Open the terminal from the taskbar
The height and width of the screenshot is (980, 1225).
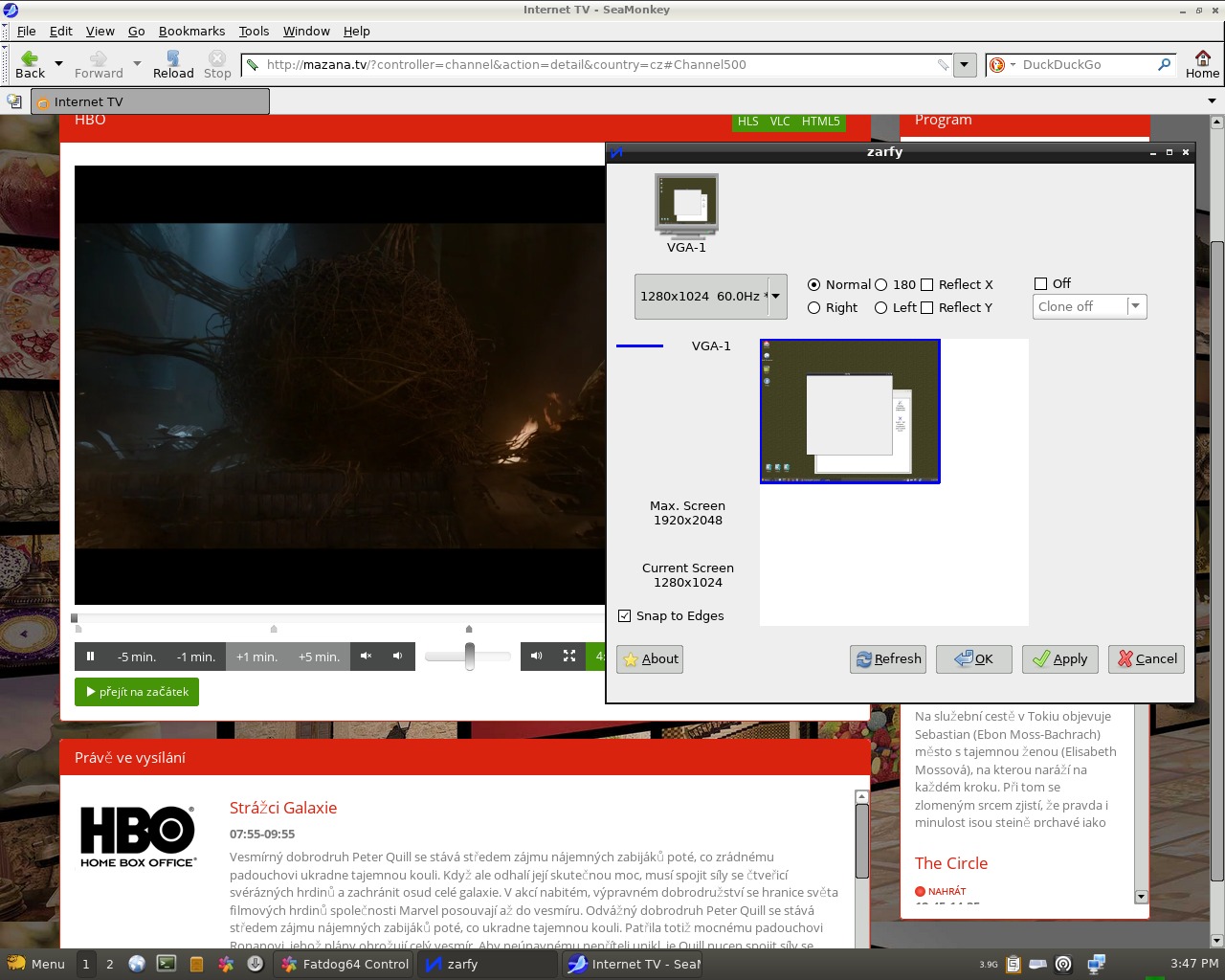167,964
